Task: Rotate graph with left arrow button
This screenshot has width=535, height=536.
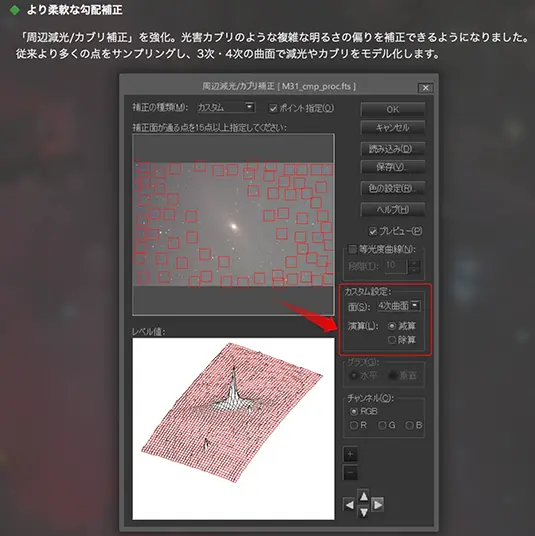Action: click(349, 505)
